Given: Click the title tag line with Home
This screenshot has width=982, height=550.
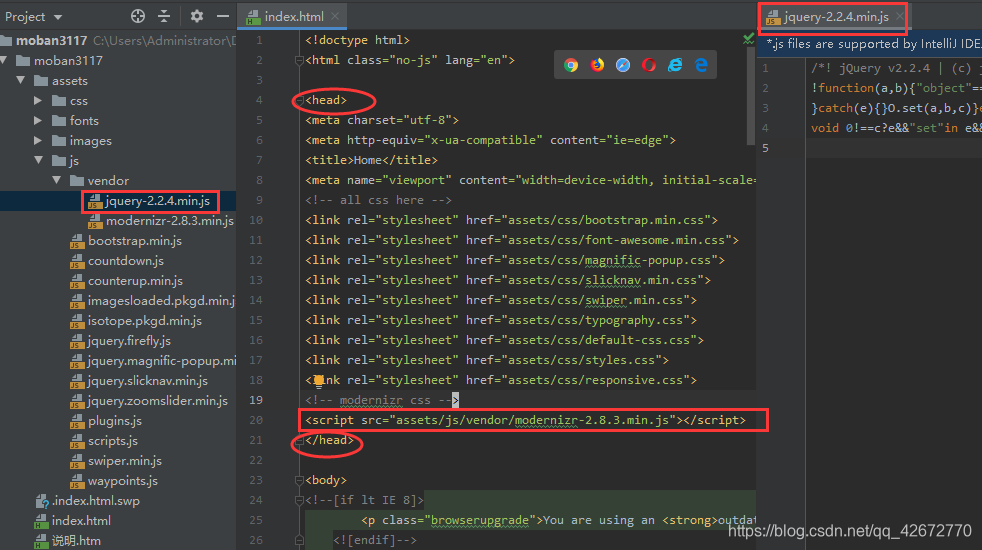Looking at the screenshot, I should (x=371, y=160).
